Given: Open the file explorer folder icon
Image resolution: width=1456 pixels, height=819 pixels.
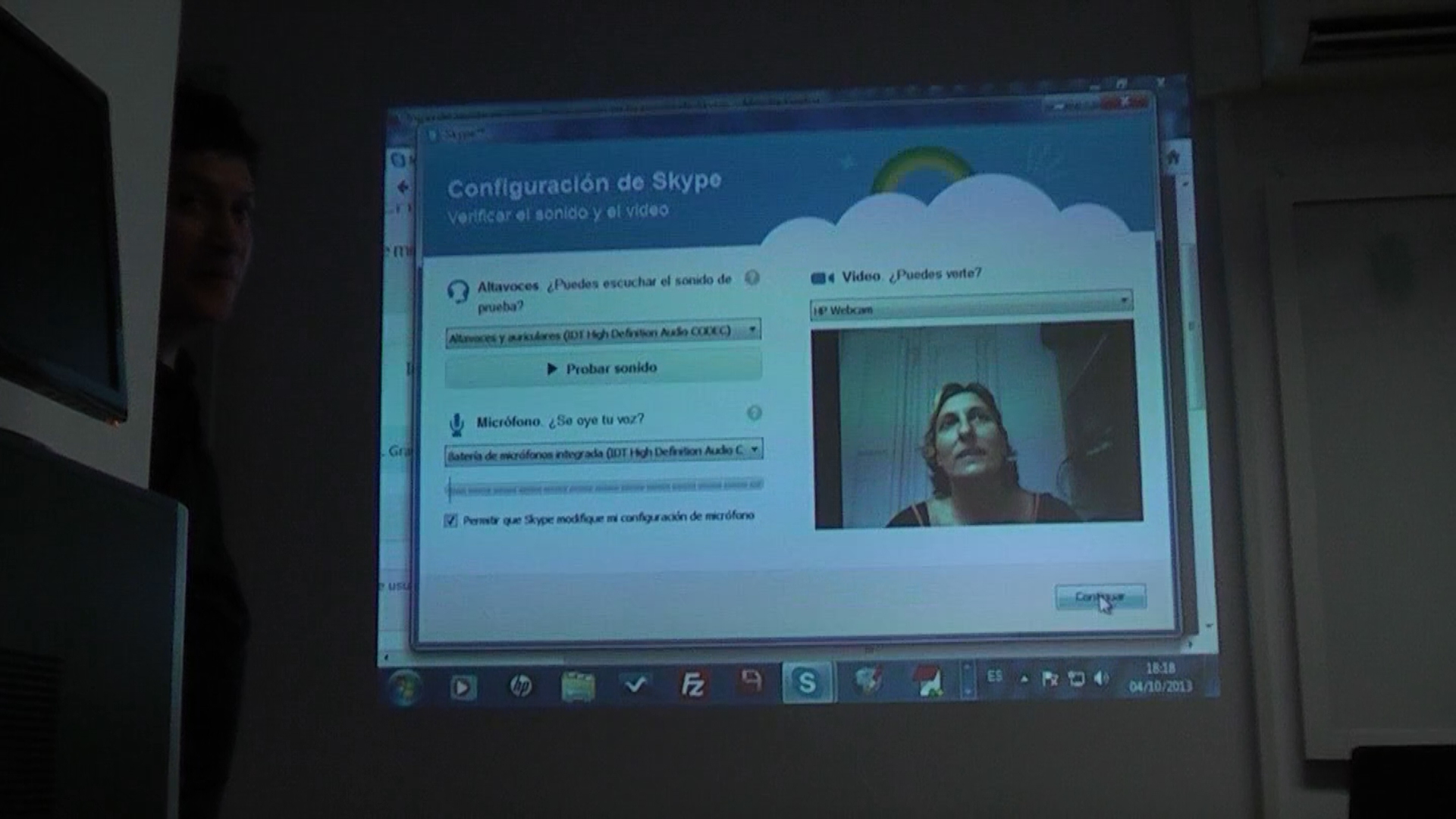Looking at the screenshot, I should pos(578,686).
